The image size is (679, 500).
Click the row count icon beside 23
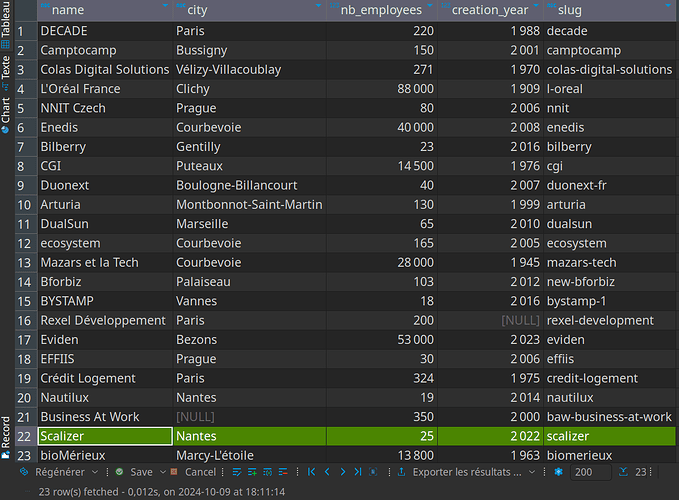coord(623,472)
